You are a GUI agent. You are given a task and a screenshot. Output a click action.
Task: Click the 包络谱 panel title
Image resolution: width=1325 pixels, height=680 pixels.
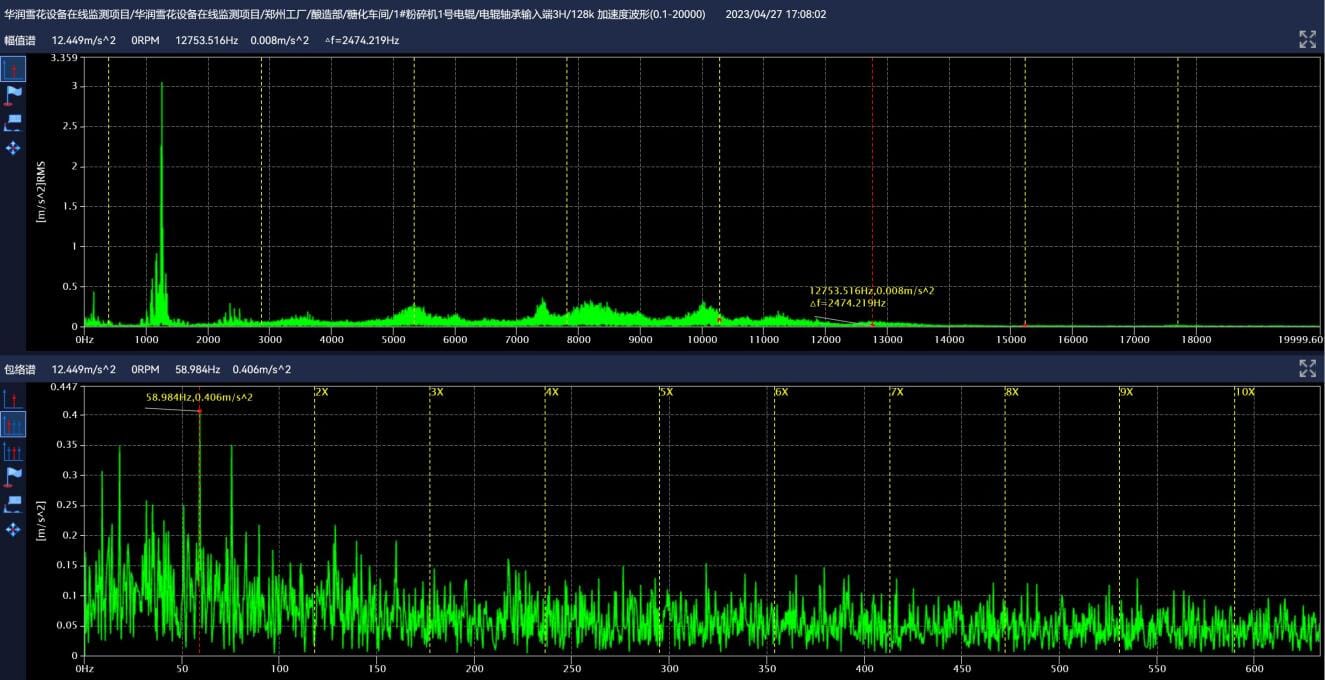coord(18,369)
